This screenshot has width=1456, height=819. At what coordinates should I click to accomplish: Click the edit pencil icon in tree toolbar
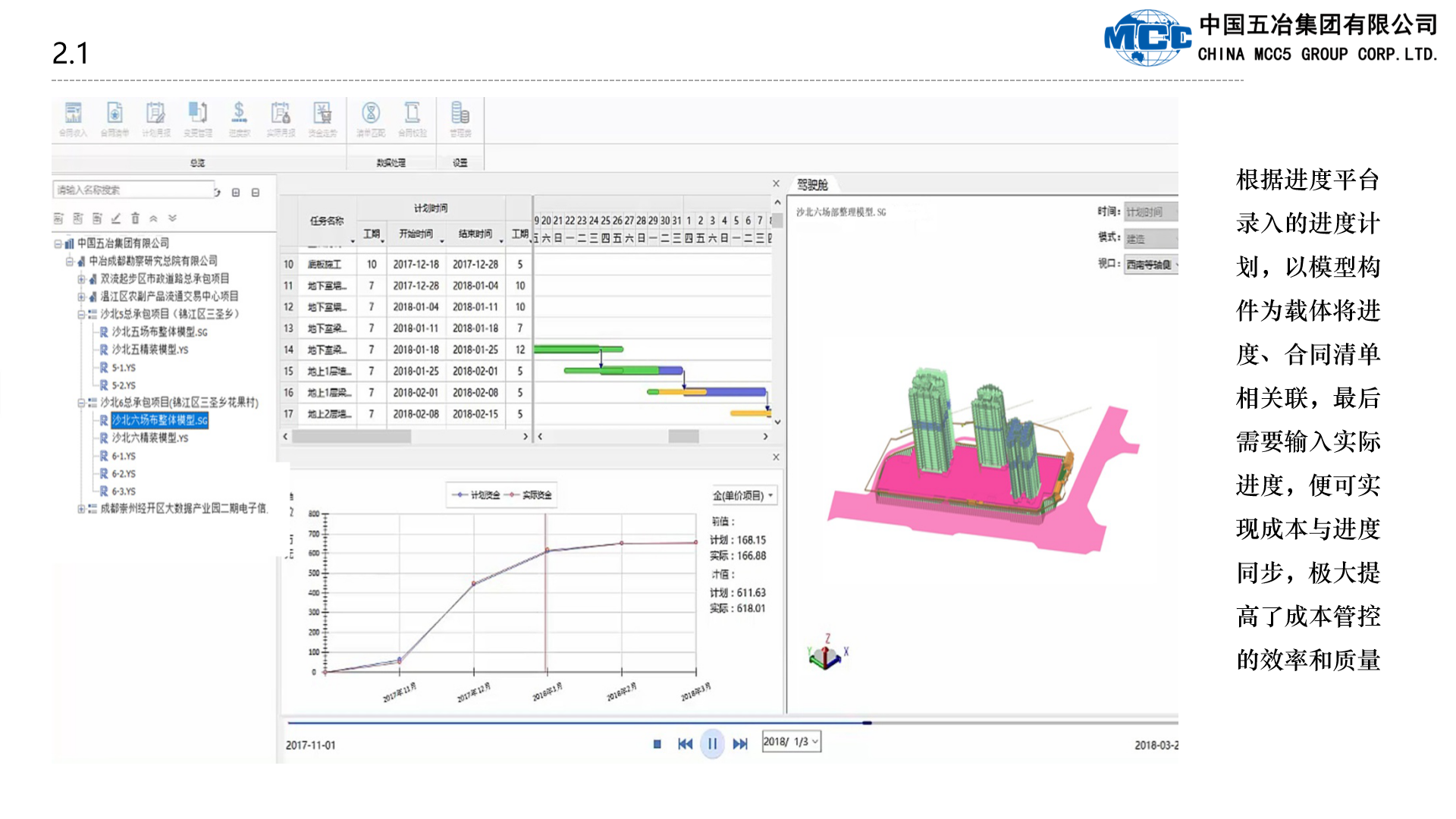[x=116, y=218]
